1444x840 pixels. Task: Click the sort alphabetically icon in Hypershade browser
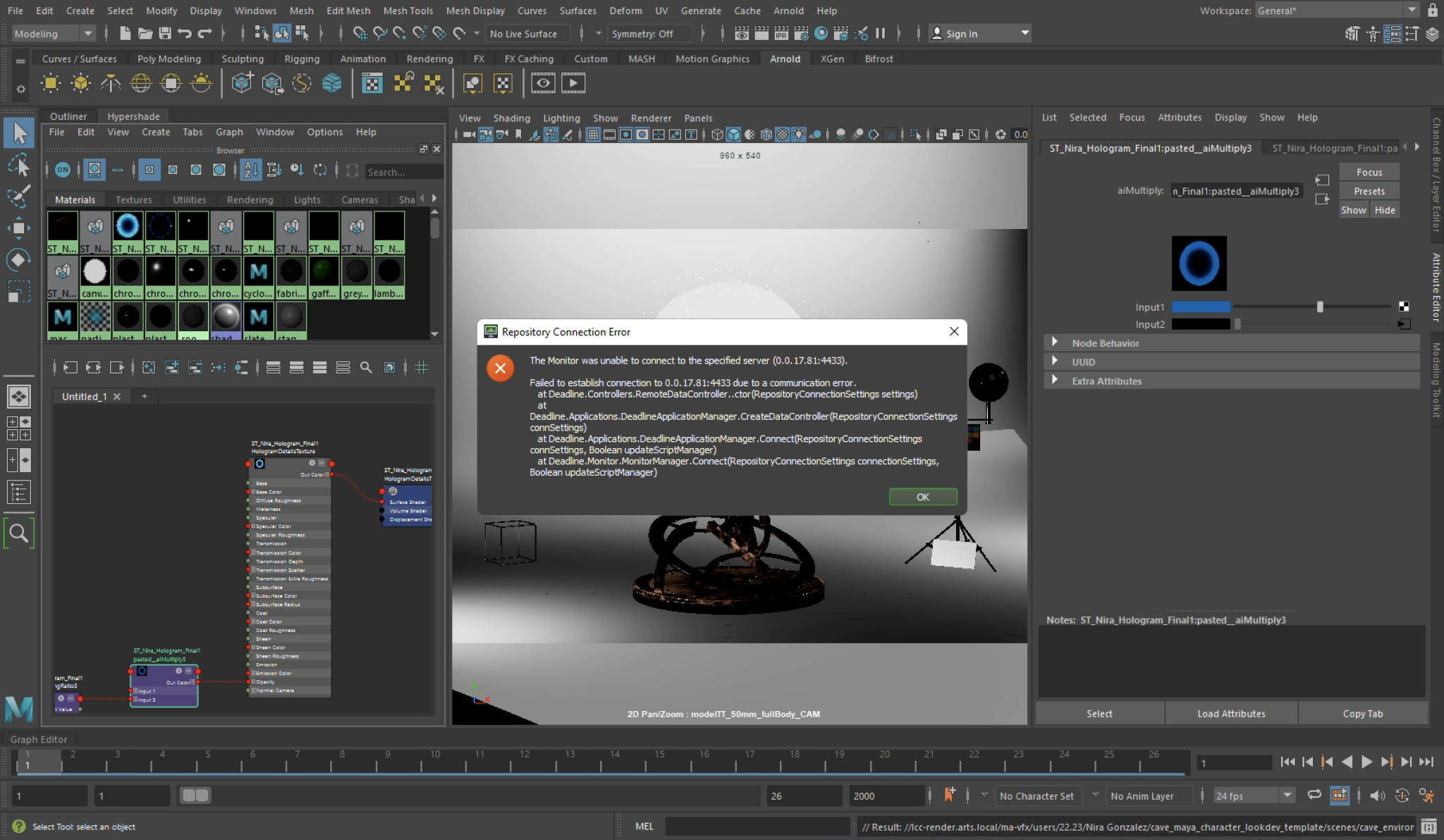click(250, 170)
